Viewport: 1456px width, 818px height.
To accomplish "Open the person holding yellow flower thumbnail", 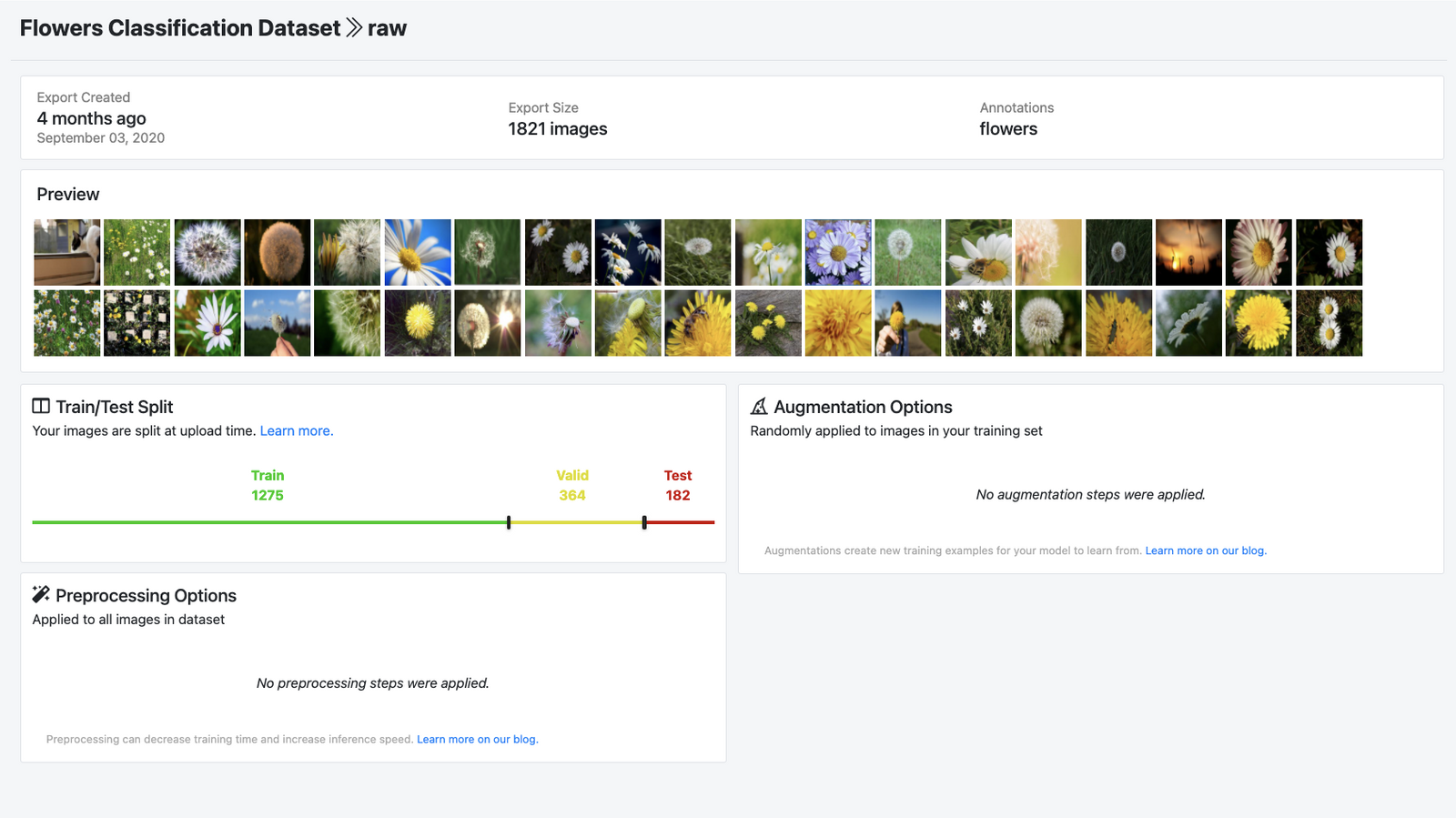I will 908,323.
